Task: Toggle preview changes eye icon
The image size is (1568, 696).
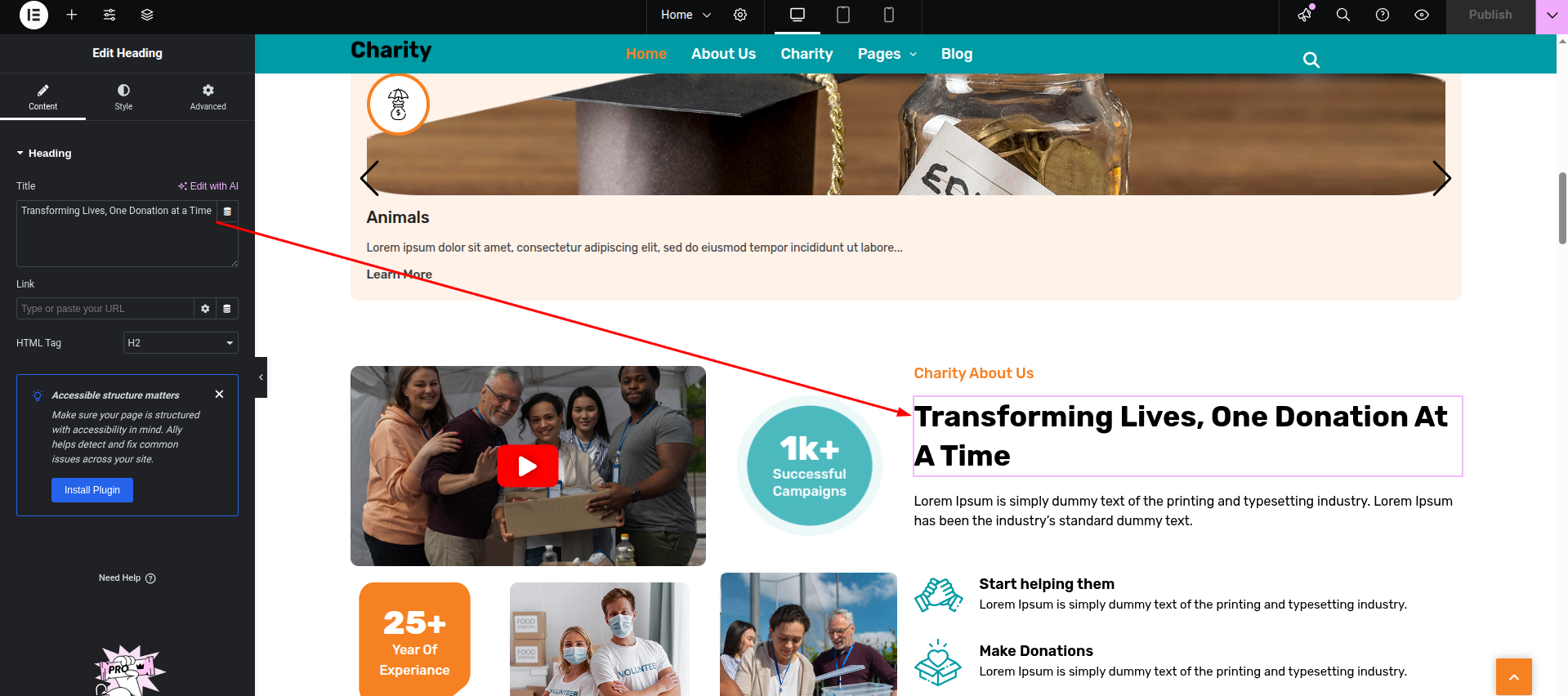Action: click(x=1422, y=15)
